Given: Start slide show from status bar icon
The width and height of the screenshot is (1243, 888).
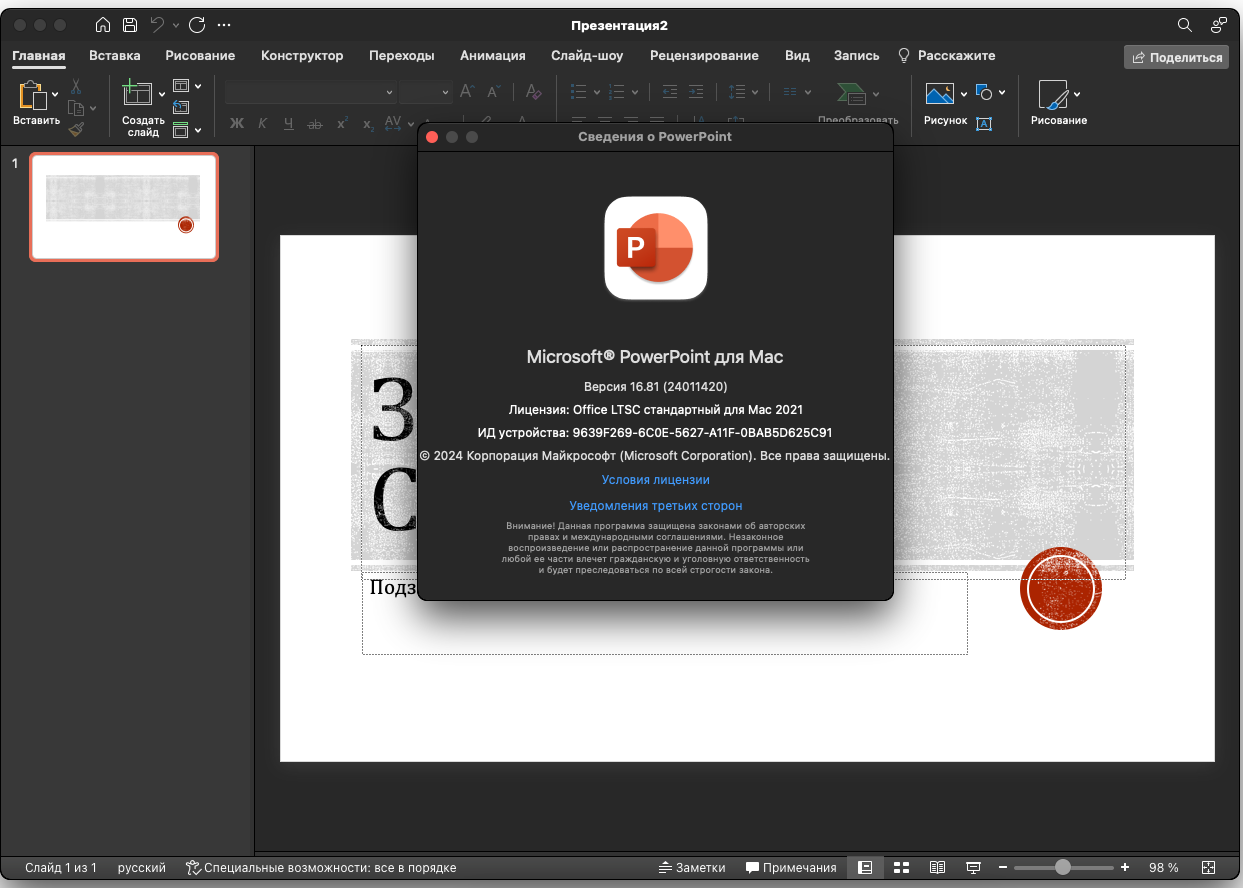Looking at the screenshot, I should [x=973, y=867].
